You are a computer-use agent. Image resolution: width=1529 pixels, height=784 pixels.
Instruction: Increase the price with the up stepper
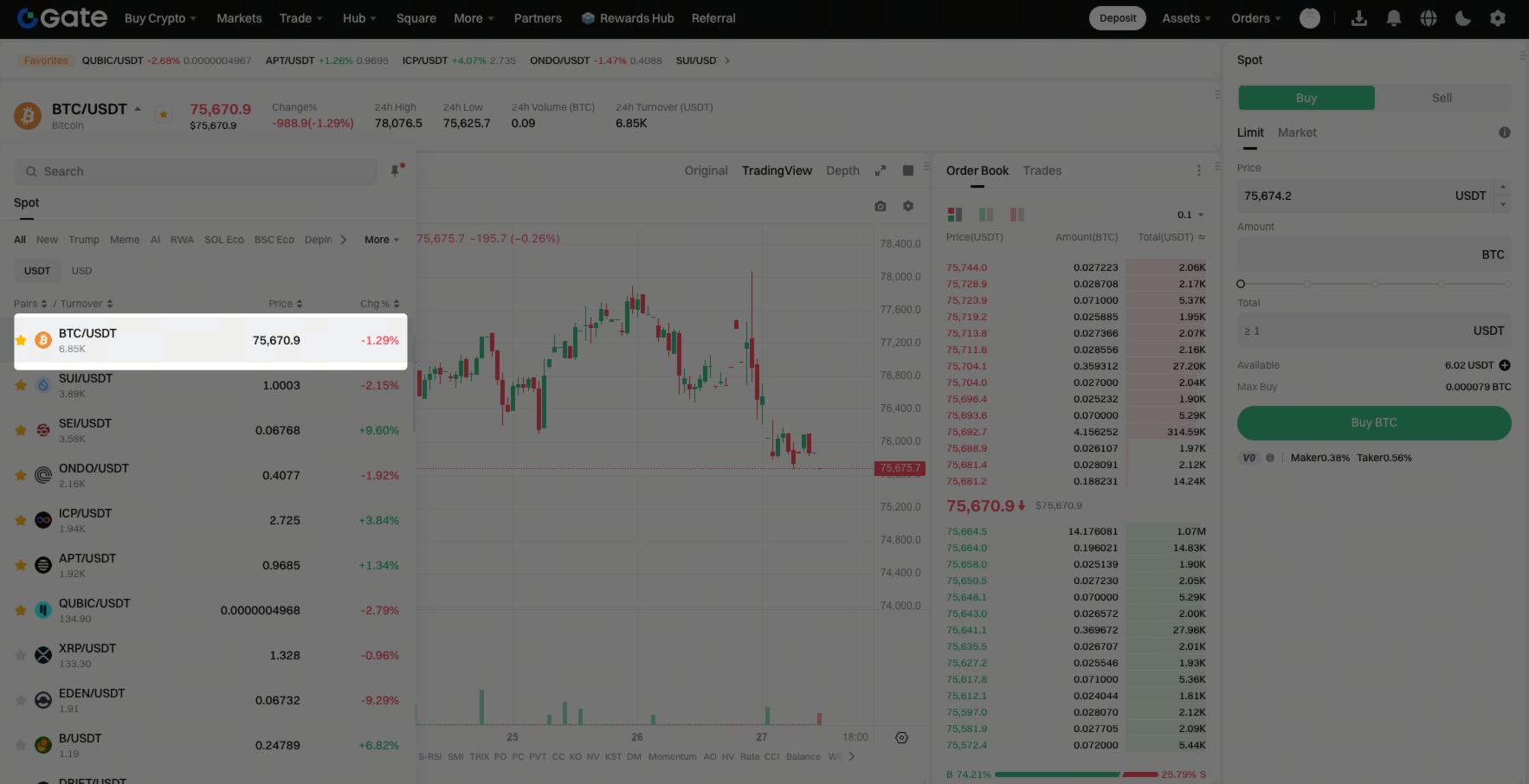pos(1503,187)
